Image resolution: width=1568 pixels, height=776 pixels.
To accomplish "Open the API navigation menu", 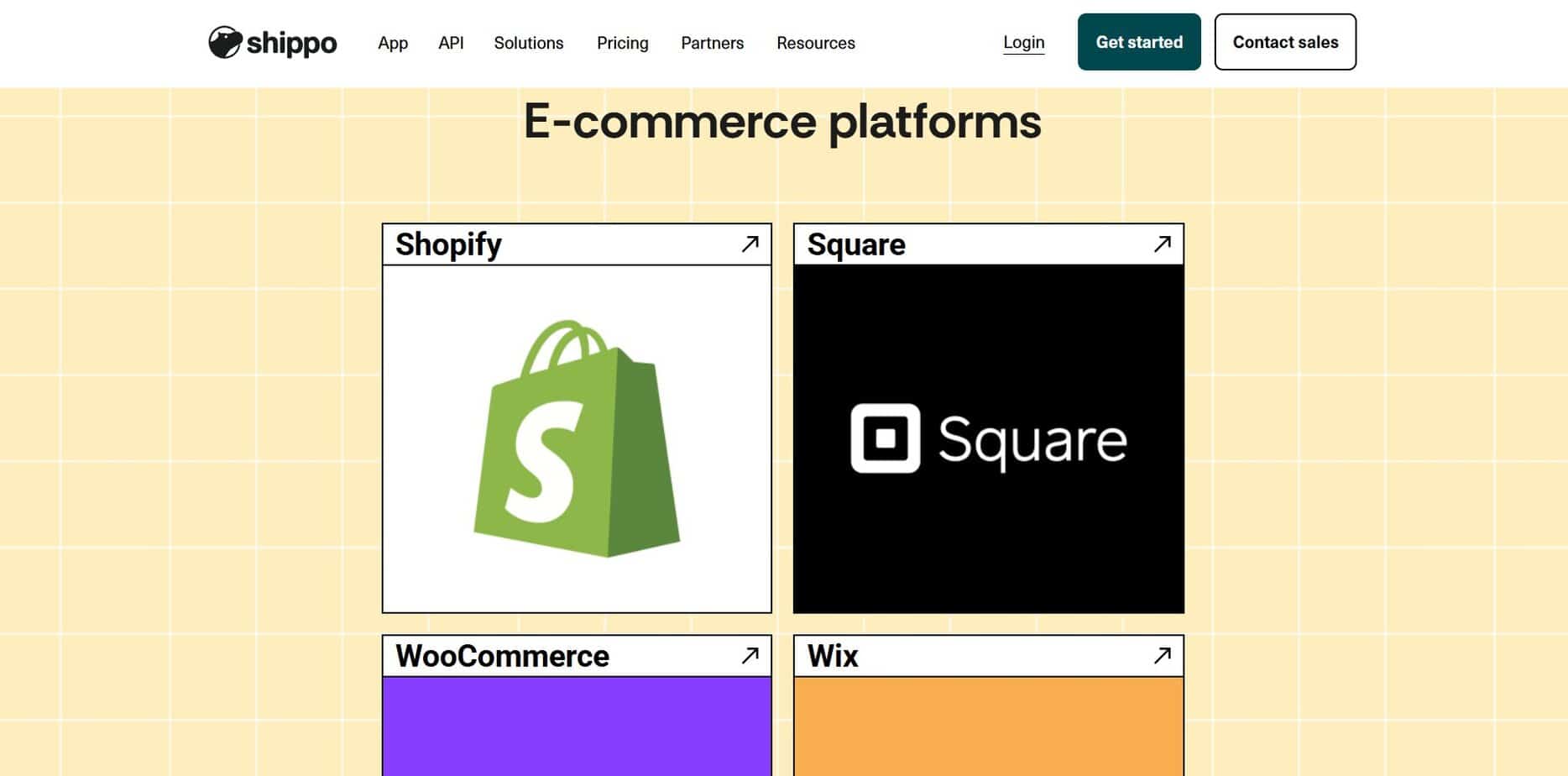I will click(x=451, y=43).
